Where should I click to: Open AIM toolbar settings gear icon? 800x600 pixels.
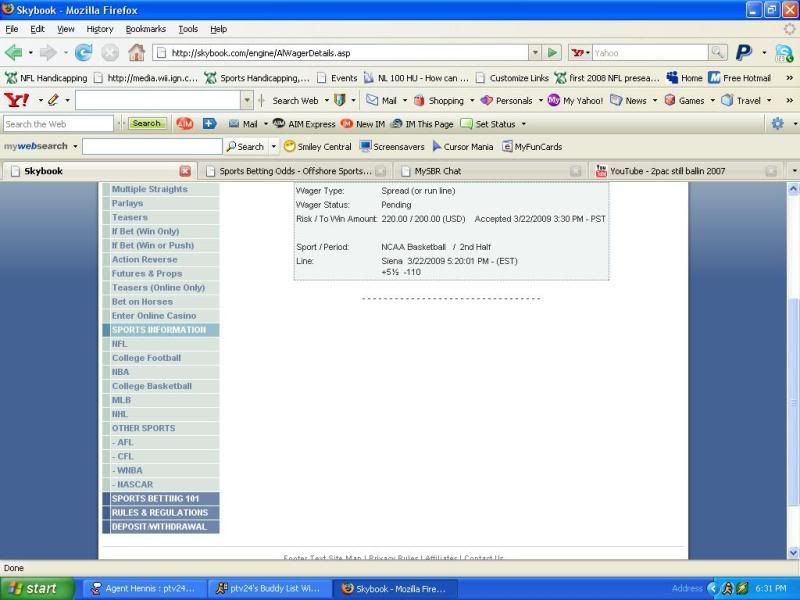point(778,123)
